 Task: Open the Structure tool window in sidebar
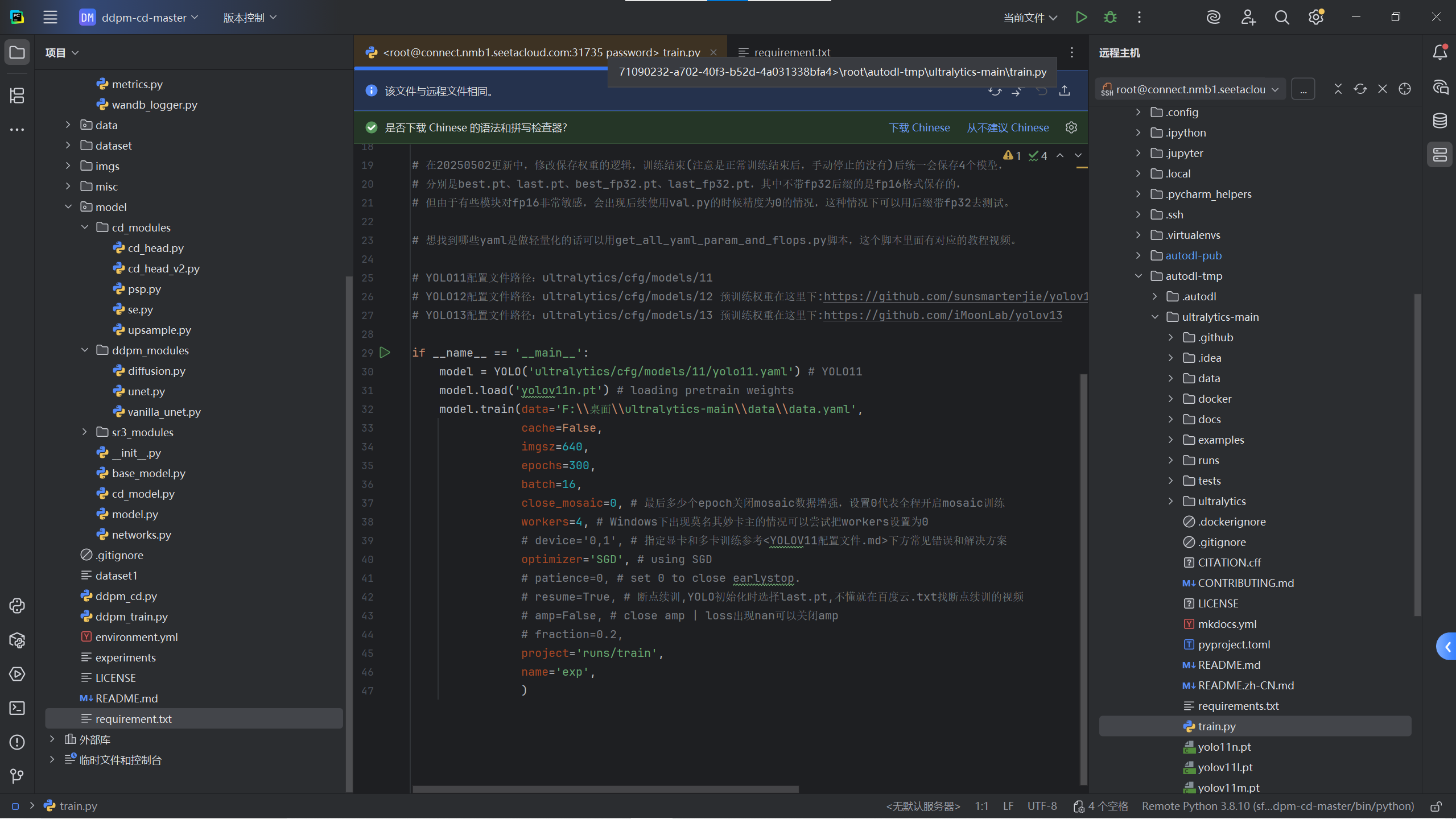(17, 96)
